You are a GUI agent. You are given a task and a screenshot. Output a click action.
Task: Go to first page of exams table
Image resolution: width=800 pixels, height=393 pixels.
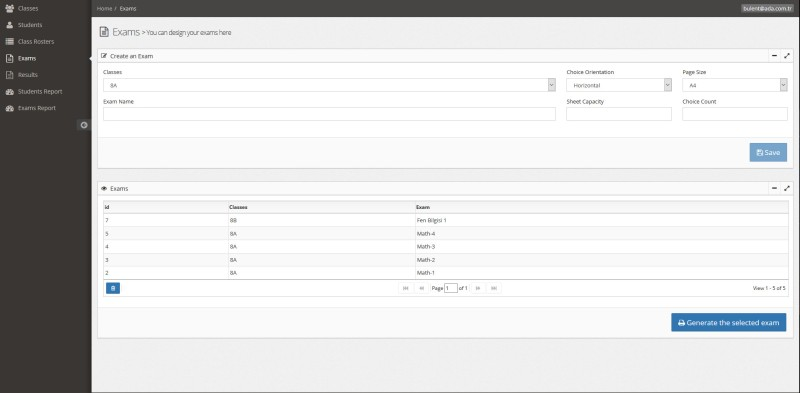click(406, 288)
